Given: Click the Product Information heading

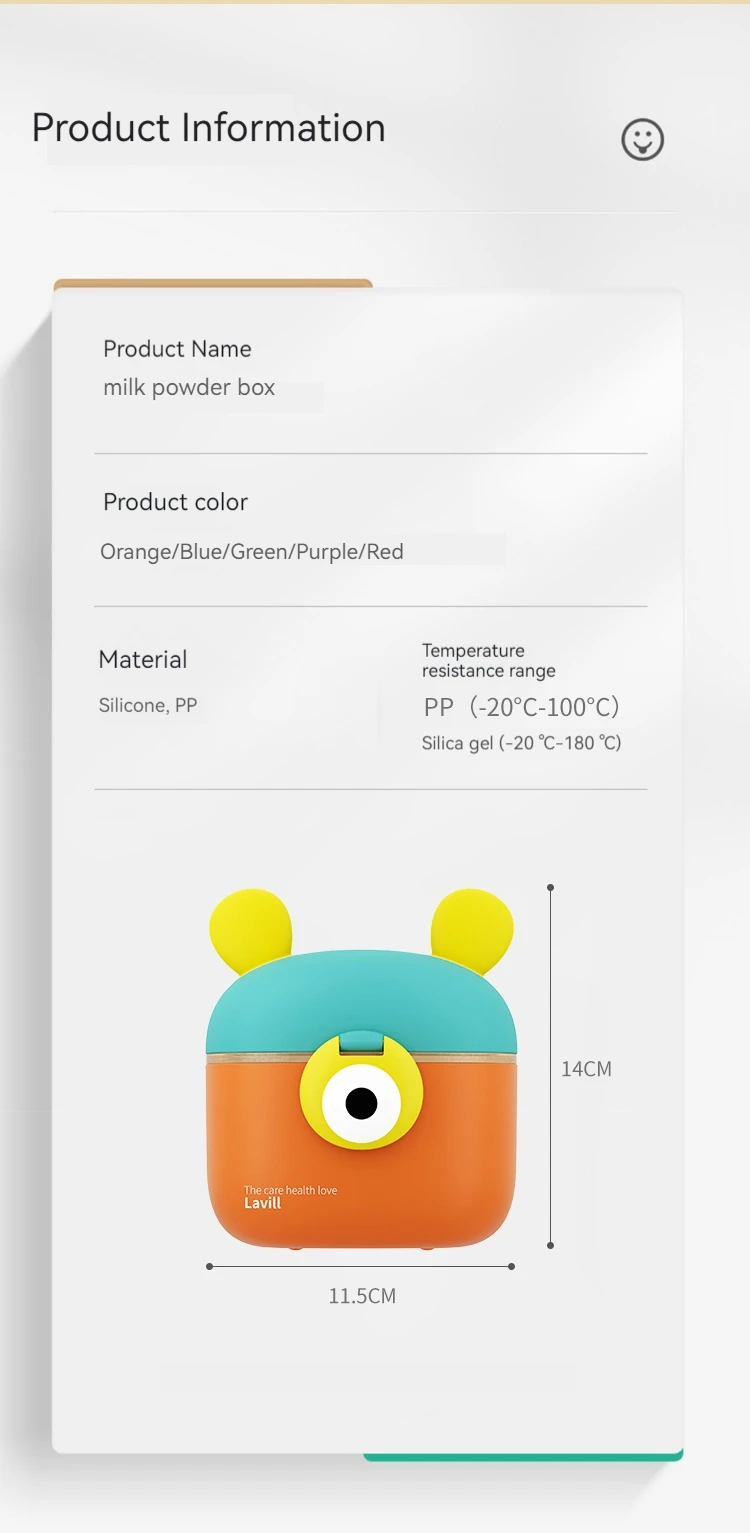Looking at the screenshot, I should (x=208, y=128).
